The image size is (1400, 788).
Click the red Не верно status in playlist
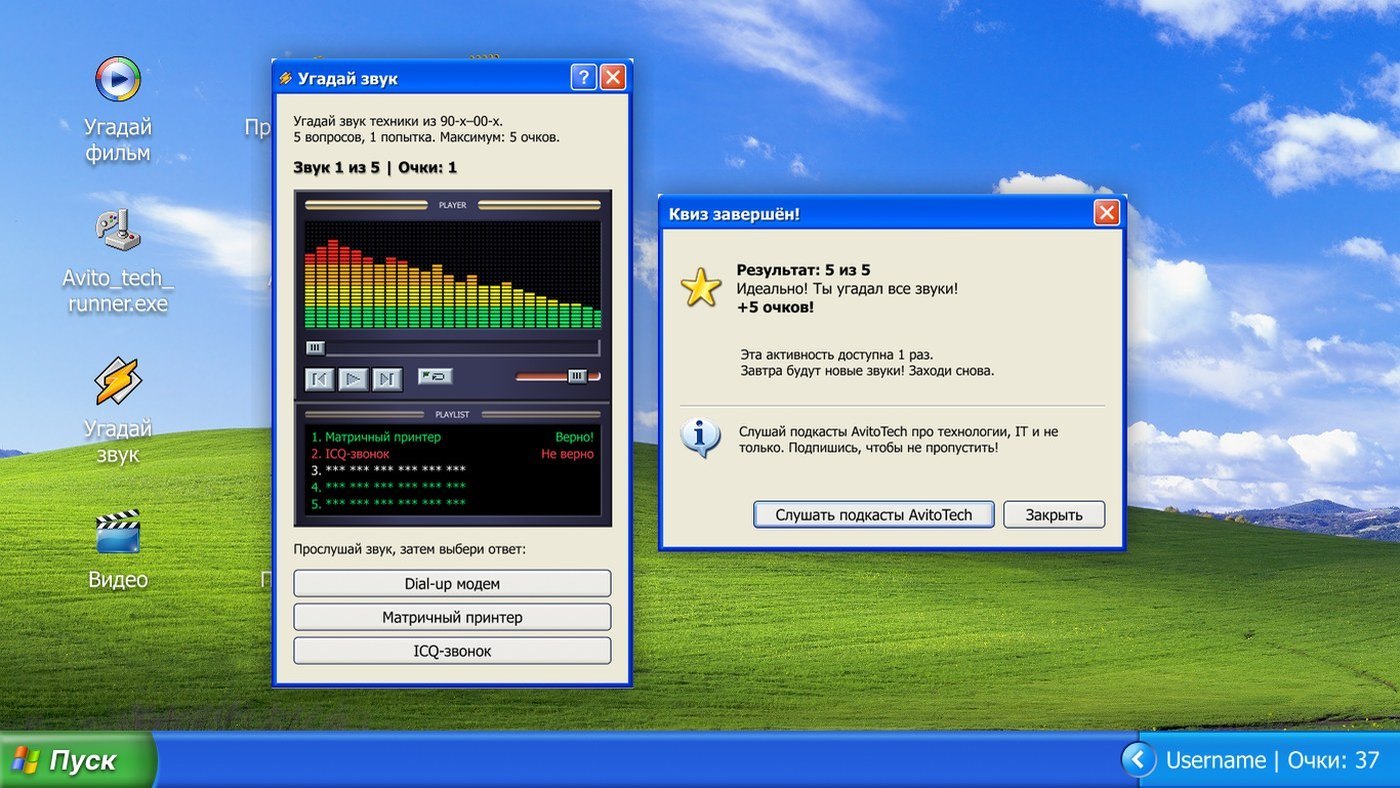pos(567,454)
